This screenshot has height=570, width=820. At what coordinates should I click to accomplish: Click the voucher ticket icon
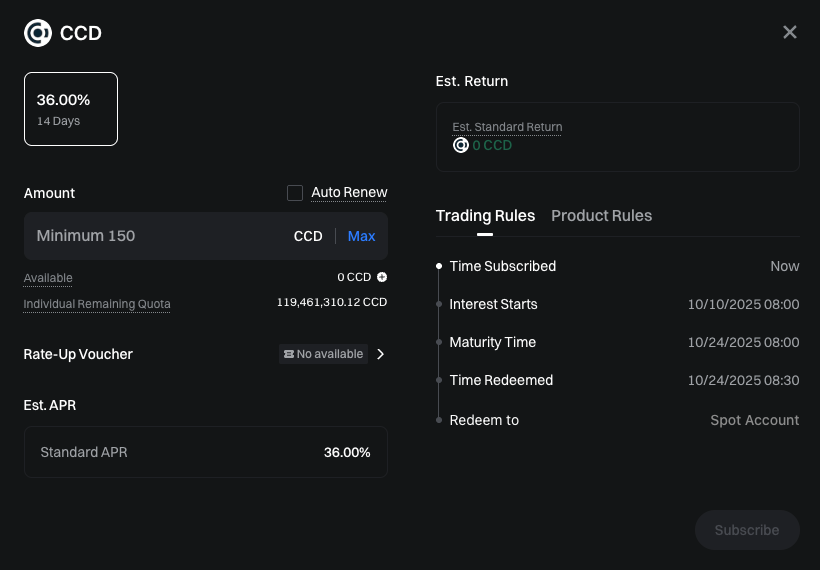coord(289,354)
